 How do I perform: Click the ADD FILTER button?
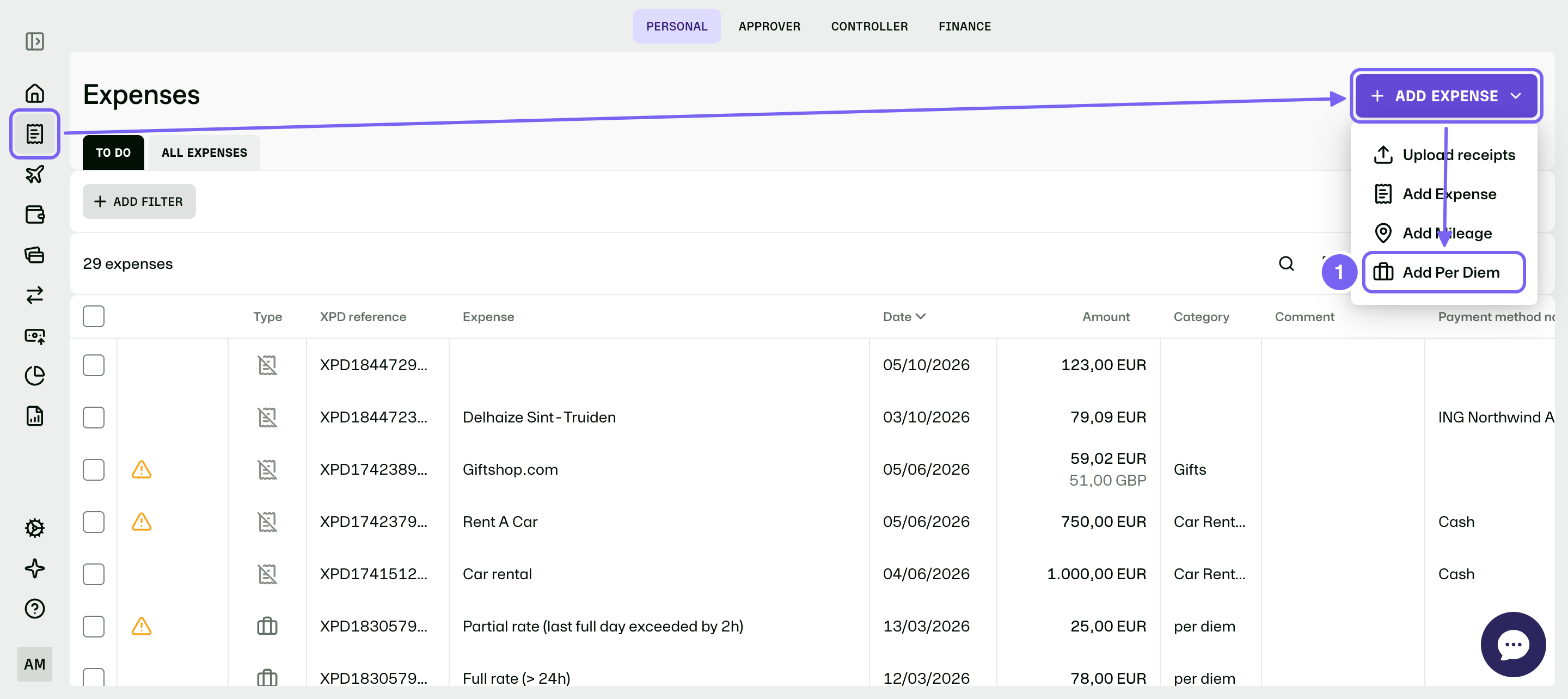139,201
